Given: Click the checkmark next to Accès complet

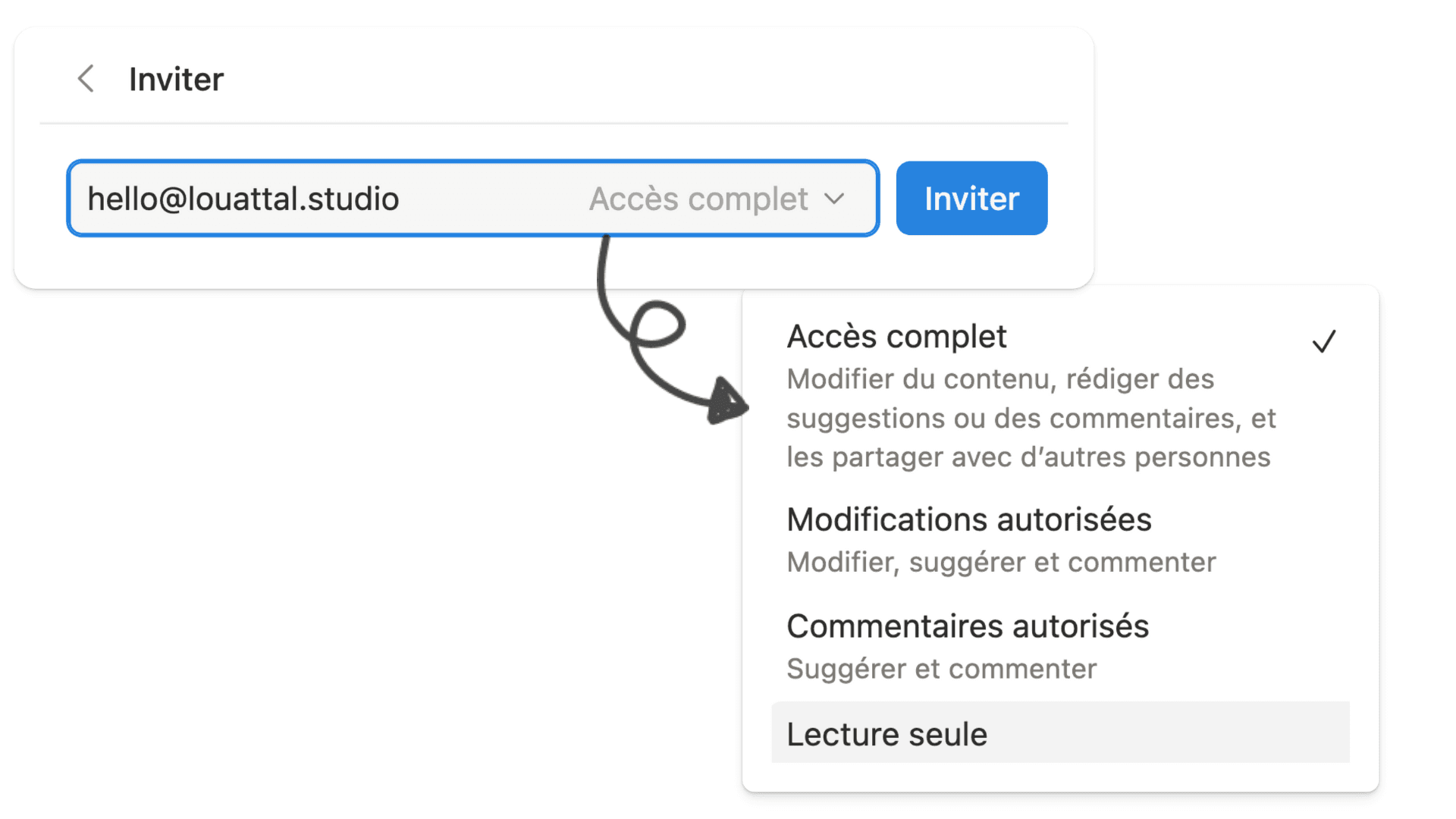Looking at the screenshot, I should point(1324,341).
